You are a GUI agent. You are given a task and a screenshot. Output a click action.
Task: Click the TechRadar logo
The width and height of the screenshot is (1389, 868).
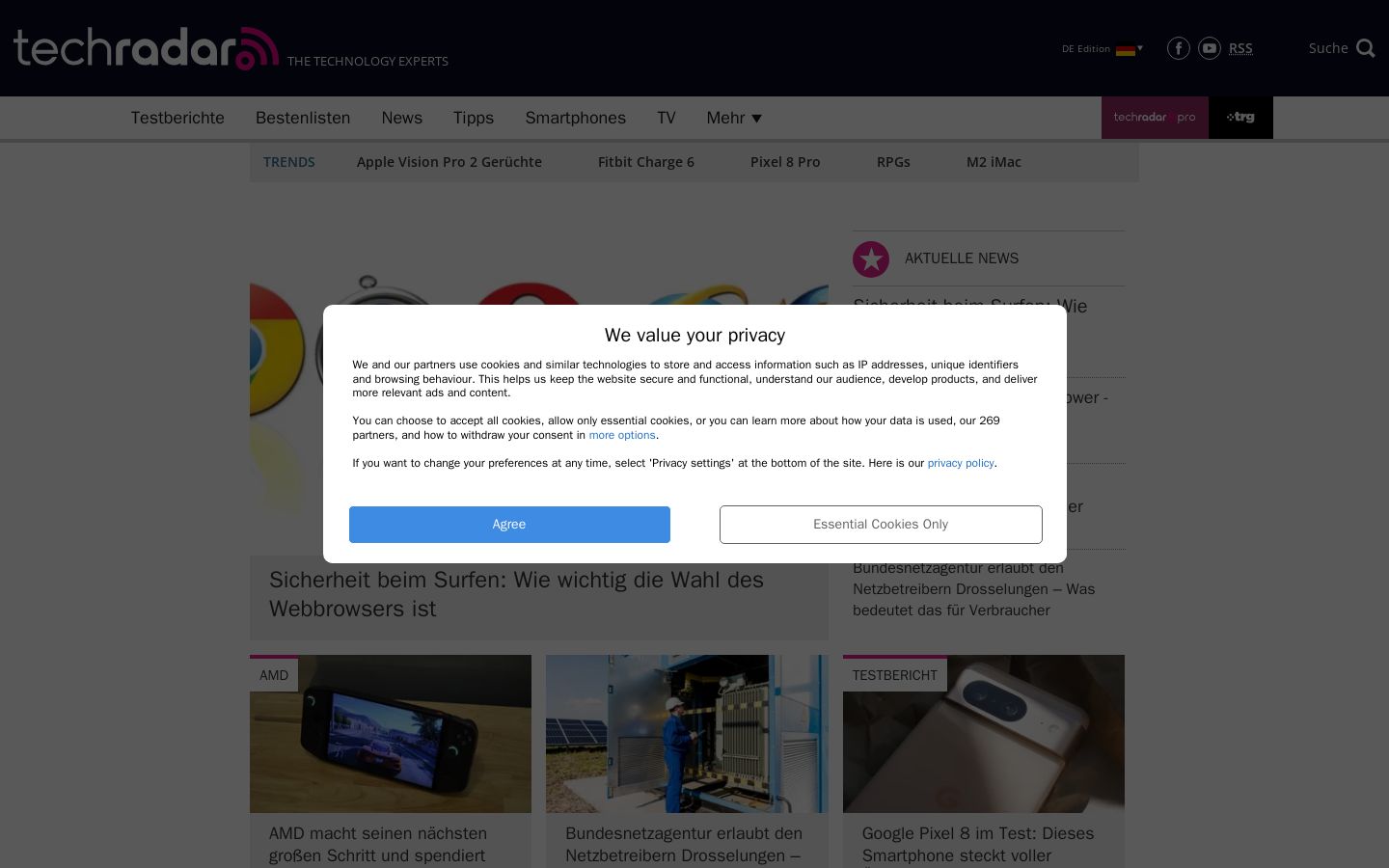(146, 48)
